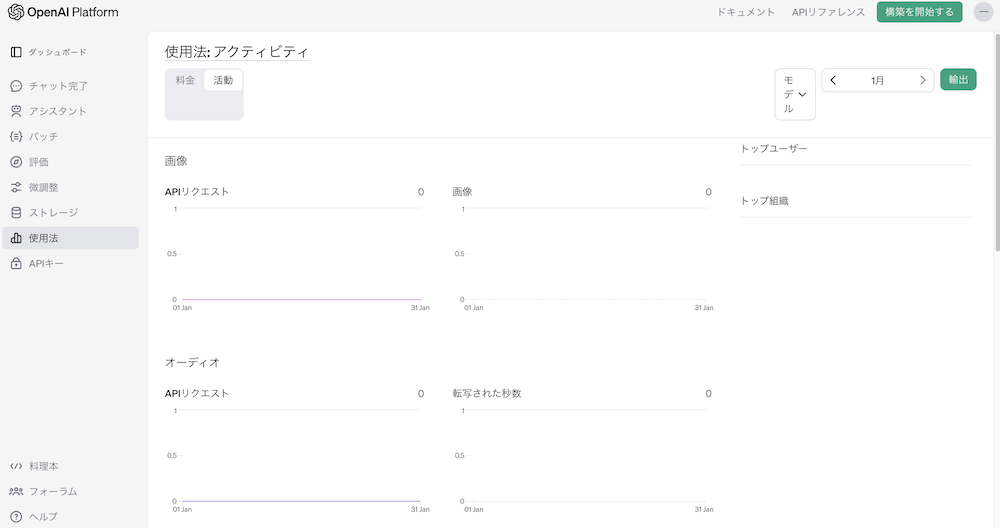Open the ドキュメント link in header
Image resolution: width=1000 pixels, height=528 pixels.
[x=746, y=12]
